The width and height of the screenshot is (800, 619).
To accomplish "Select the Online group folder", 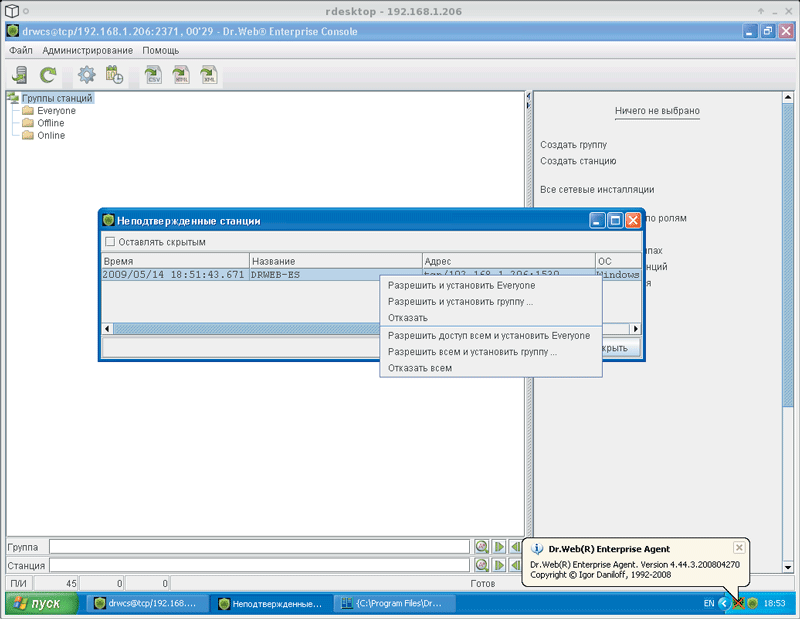I will tap(51, 135).
